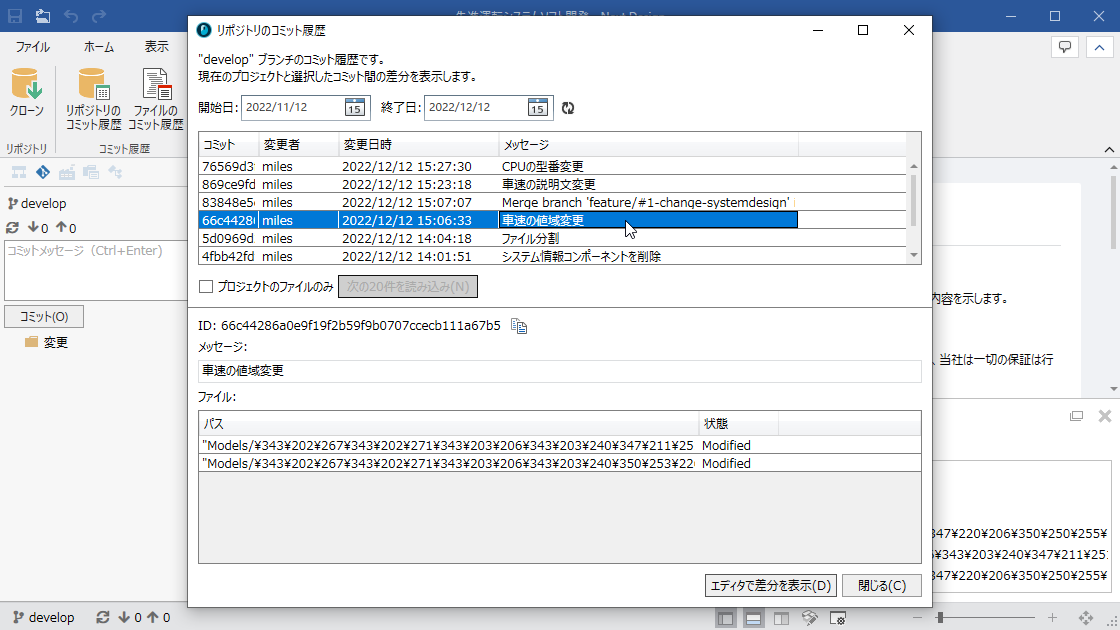1120x630 pixels.
Task: Select the arrows exchange icon in navigator toolbar
Action: (x=115, y=172)
